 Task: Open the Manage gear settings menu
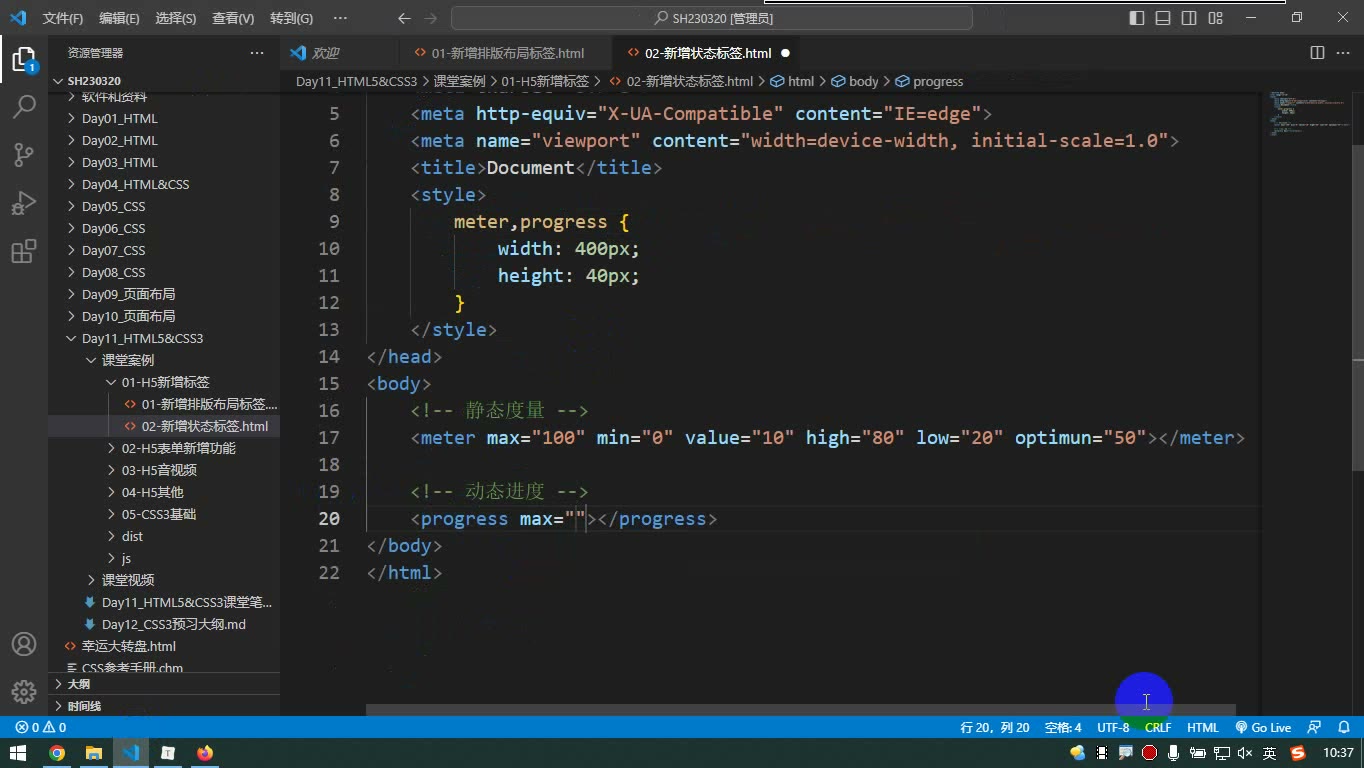23,692
